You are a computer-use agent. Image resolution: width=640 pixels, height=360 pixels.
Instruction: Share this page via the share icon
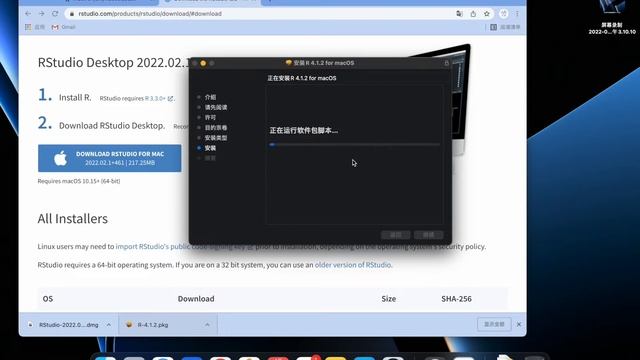pyautogui.click(x=473, y=14)
